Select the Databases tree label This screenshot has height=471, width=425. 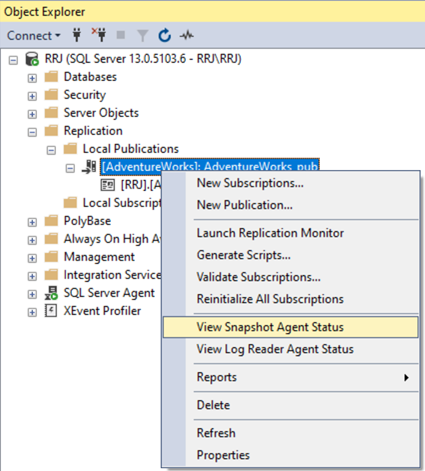click(90, 77)
